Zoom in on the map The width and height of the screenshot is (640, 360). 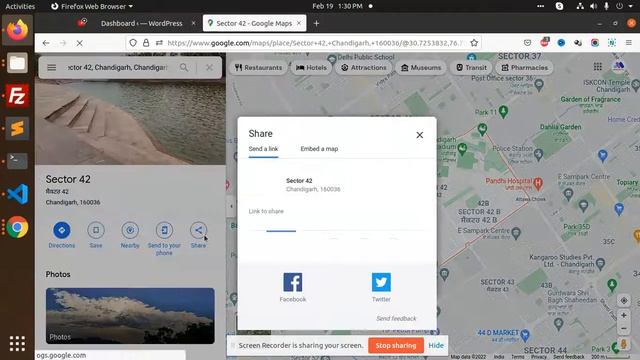[624, 315]
